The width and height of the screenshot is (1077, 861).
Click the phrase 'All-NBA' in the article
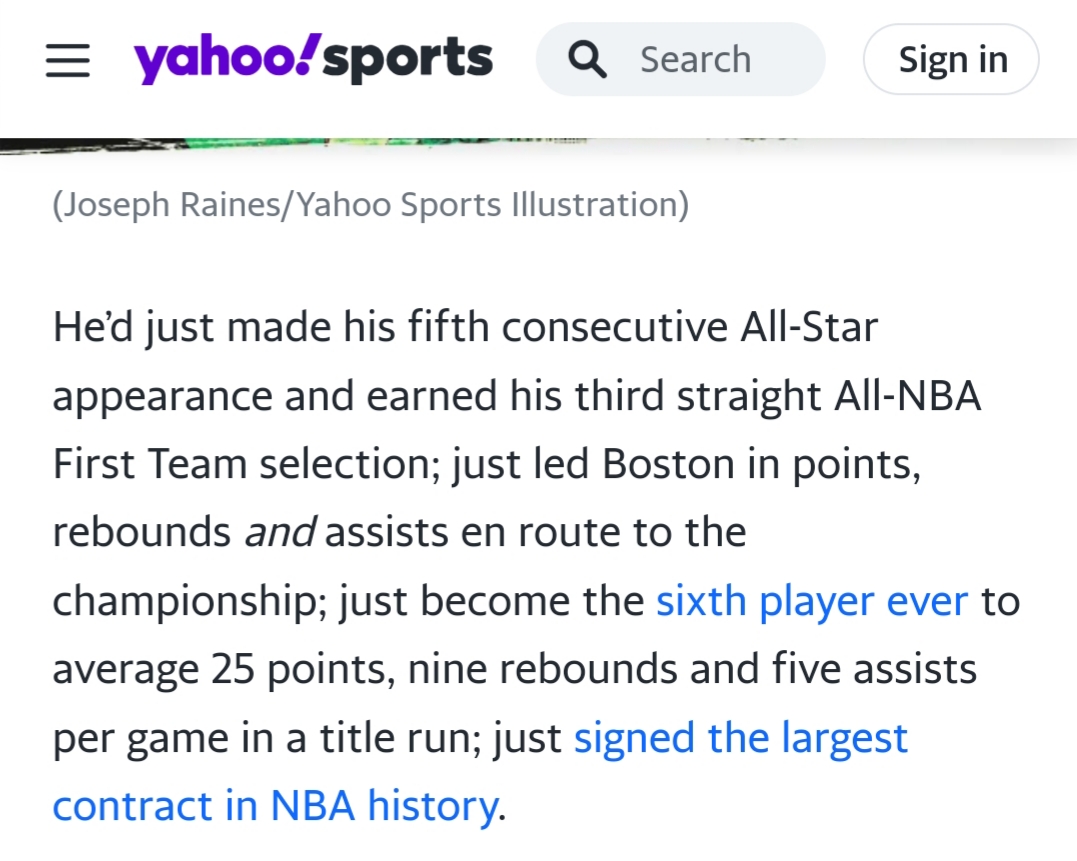(907, 396)
